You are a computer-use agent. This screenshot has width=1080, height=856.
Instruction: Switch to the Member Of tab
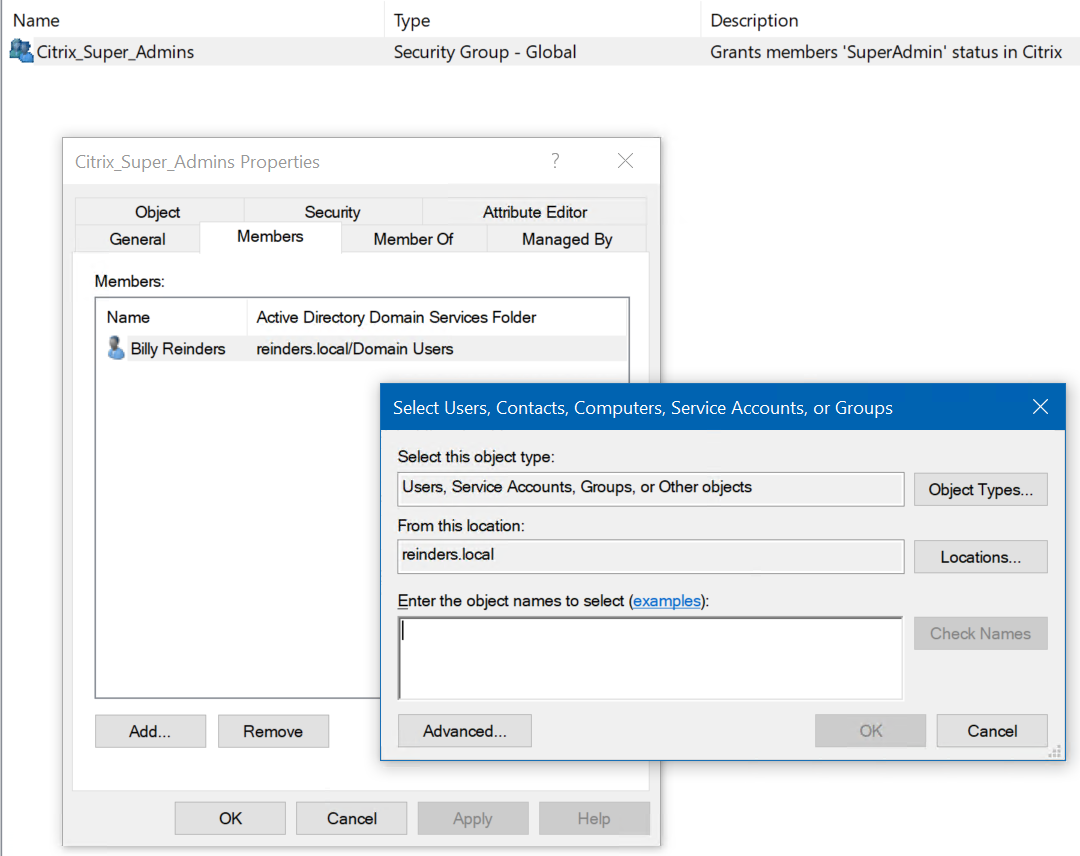413,239
